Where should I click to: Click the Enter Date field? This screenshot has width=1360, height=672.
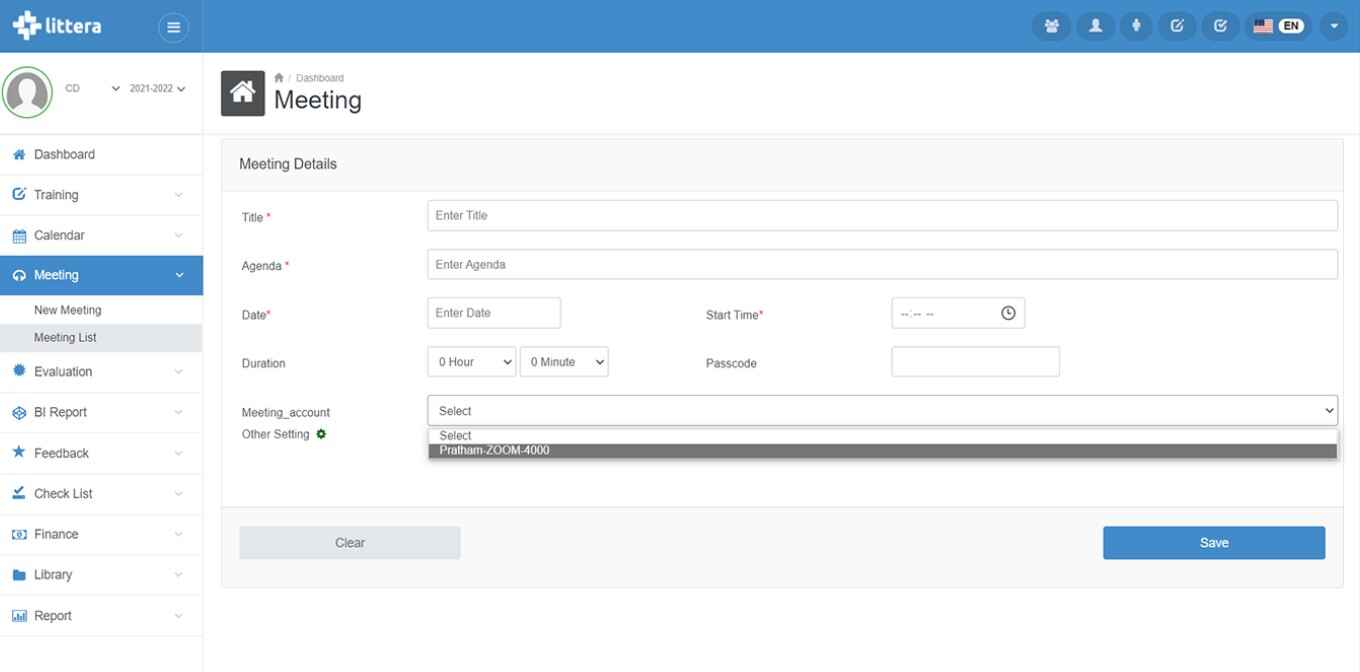494,313
